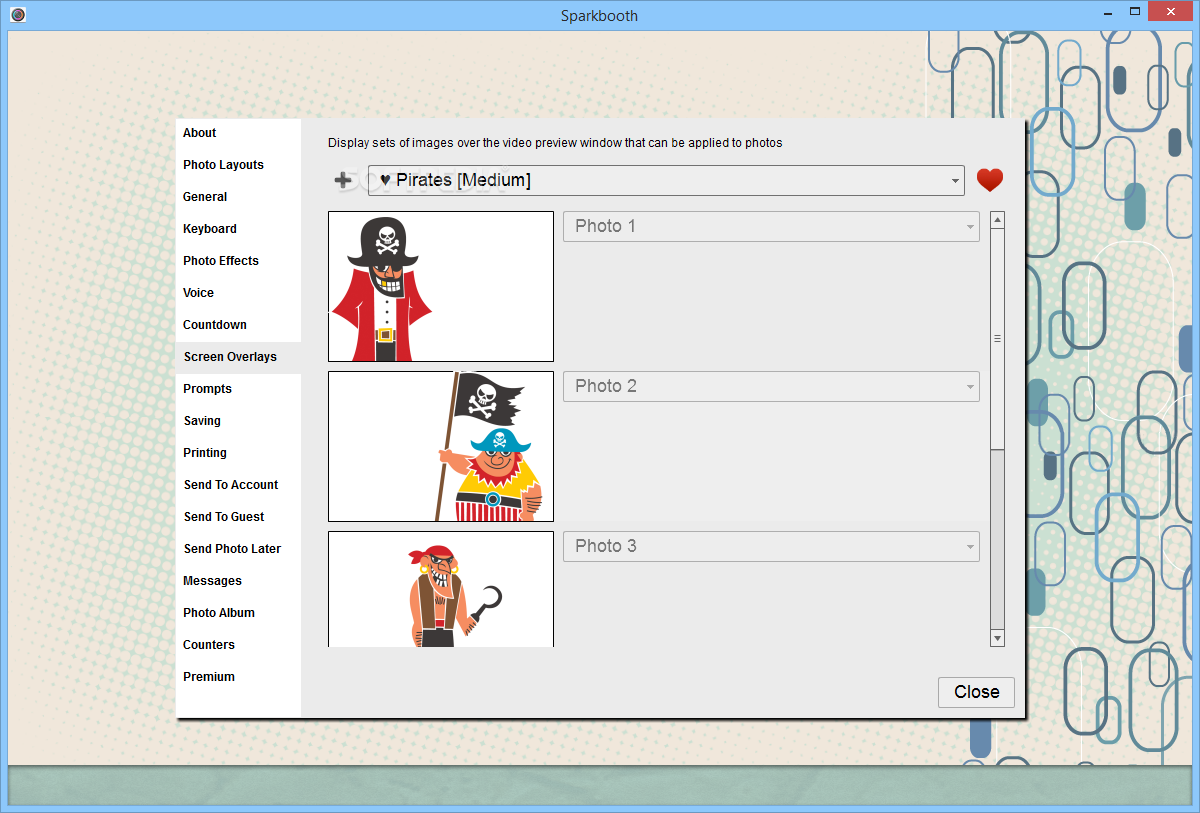The height and width of the screenshot is (813, 1200).
Task: Open Keyboard settings
Action: [238, 229]
